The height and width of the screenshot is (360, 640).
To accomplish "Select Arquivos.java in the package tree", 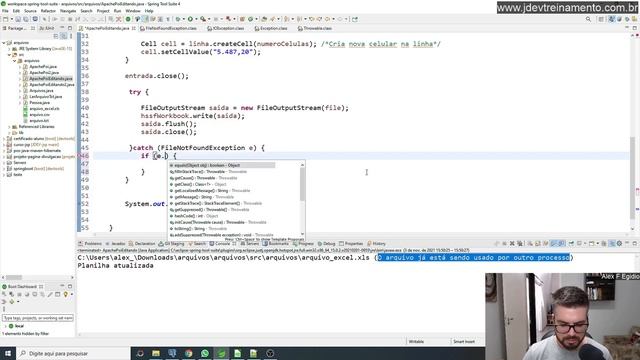I will click(41, 91).
